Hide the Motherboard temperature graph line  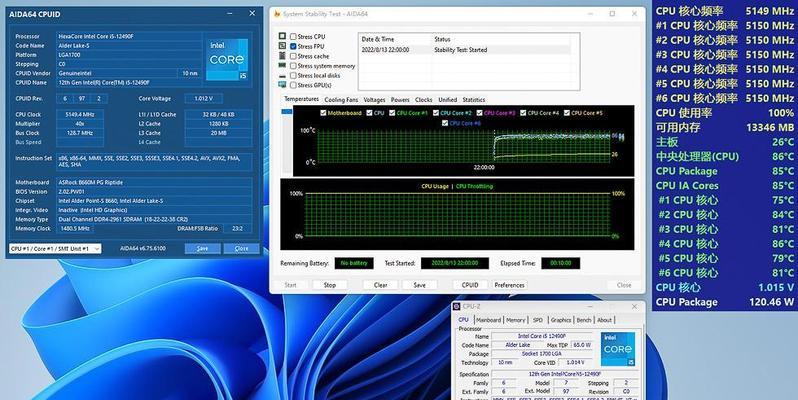click(323, 113)
